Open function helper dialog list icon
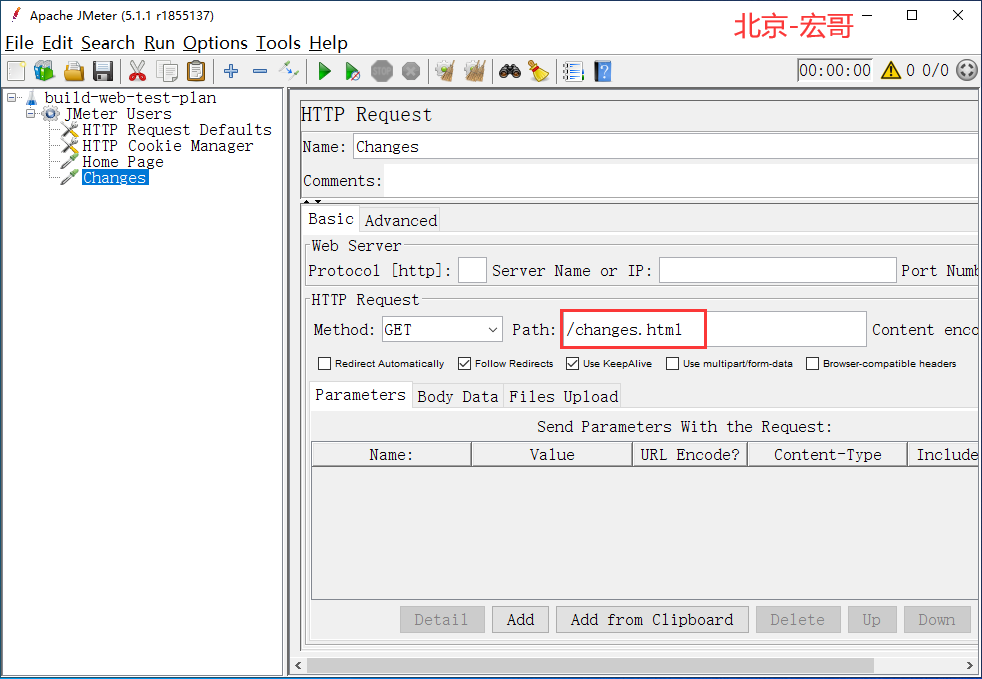982x679 pixels. 573,71
